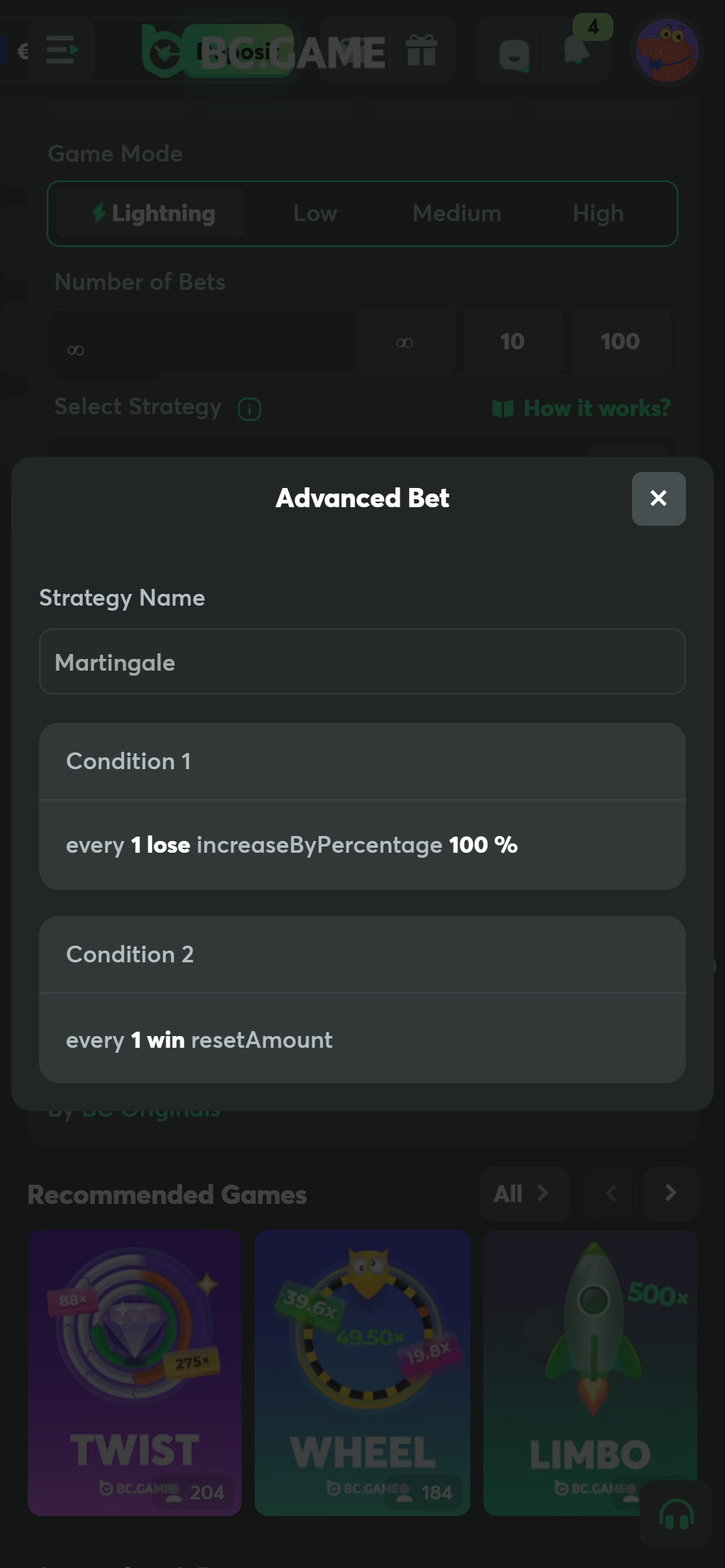Select Low game mode
This screenshot has width=725, height=1568.
coord(315,214)
